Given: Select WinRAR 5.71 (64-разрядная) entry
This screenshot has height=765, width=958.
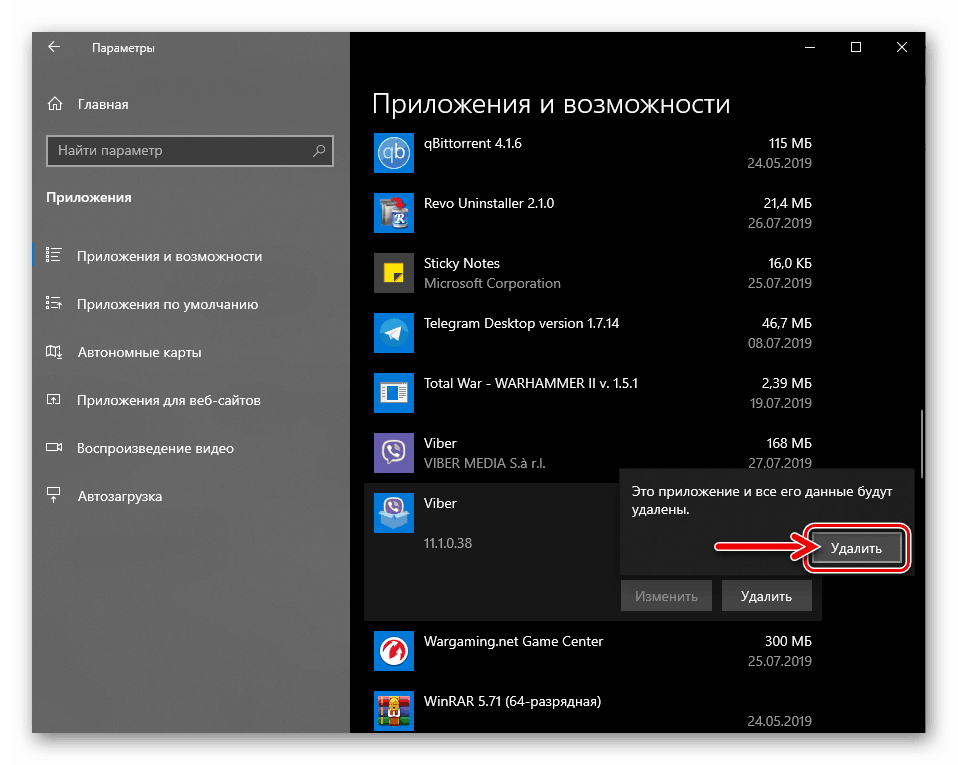Looking at the screenshot, I should pos(593,711).
